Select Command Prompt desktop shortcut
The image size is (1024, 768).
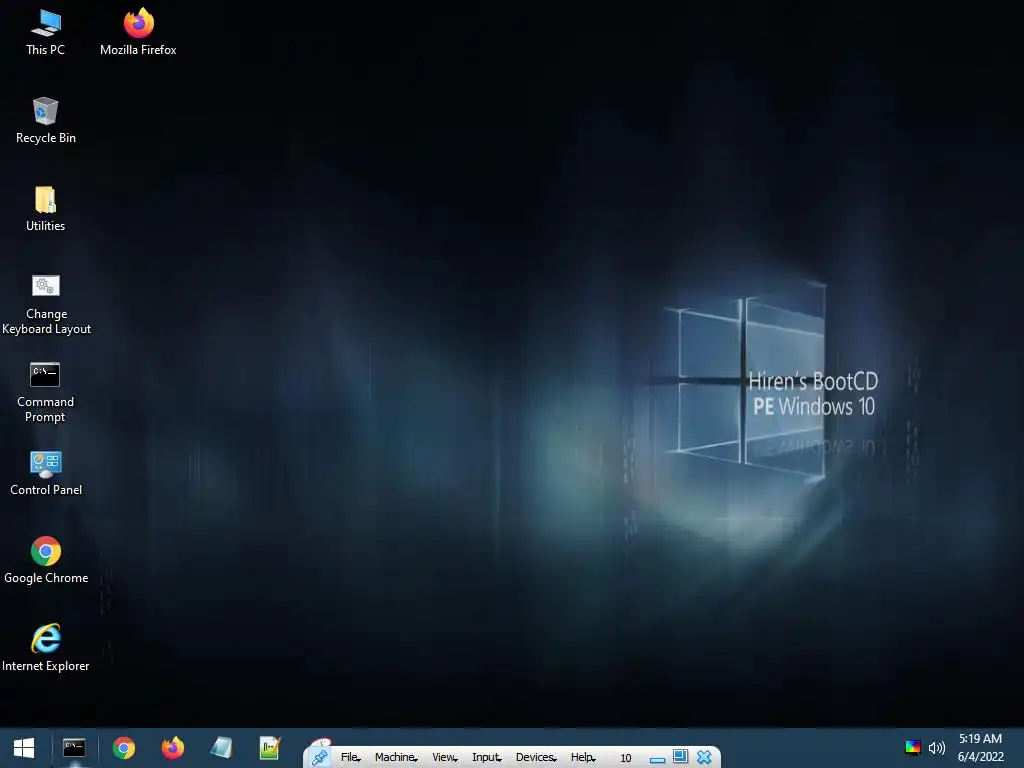(45, 392)
